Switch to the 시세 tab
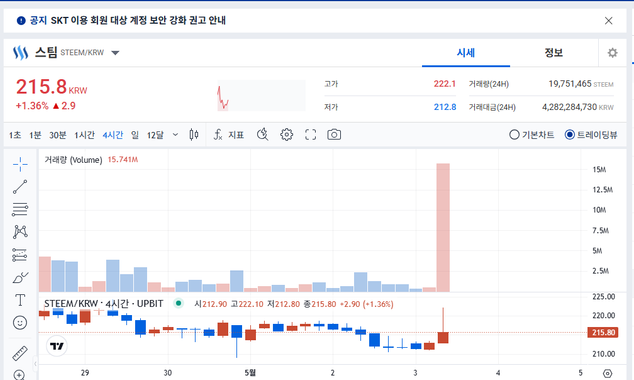The height and width of the screenshot is (380, 634). coord(466,53)
